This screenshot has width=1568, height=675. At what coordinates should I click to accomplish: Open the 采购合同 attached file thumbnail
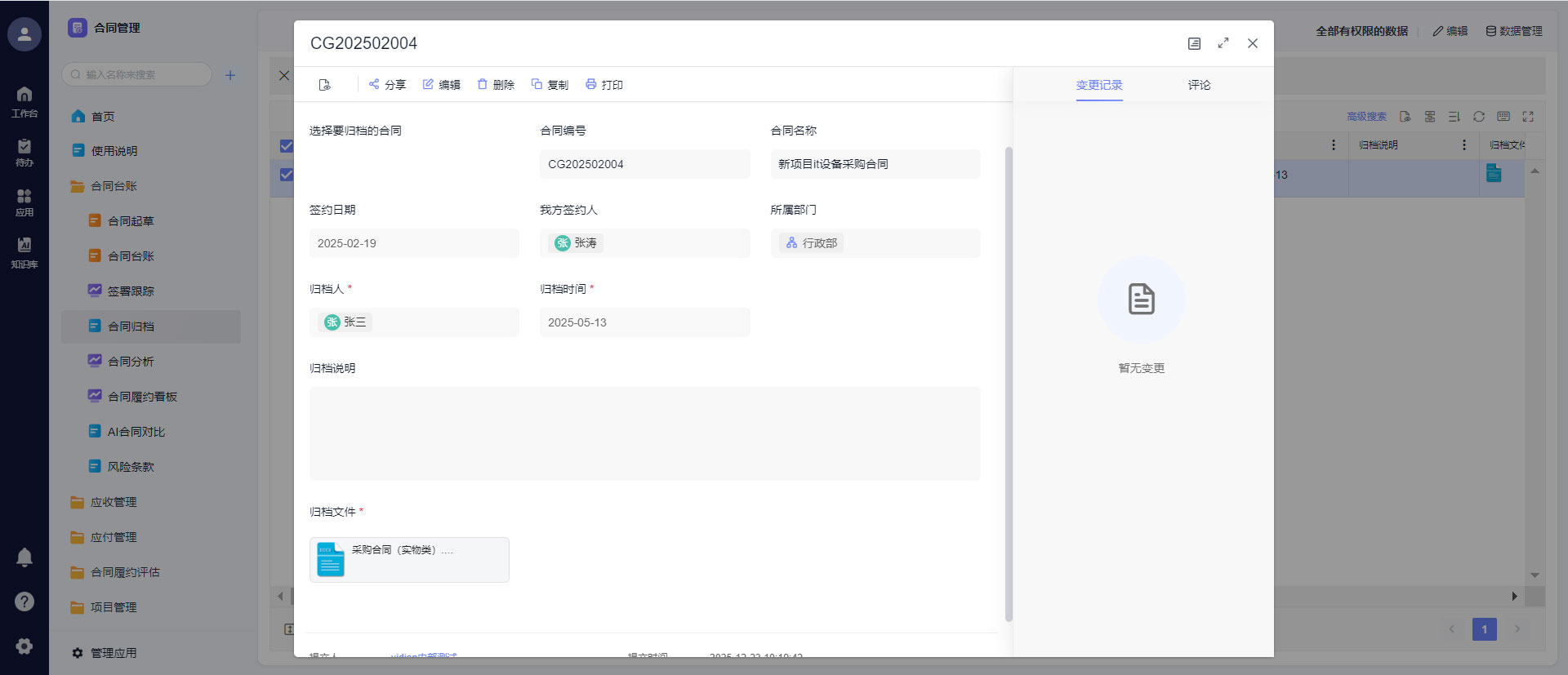pos(331,560)
